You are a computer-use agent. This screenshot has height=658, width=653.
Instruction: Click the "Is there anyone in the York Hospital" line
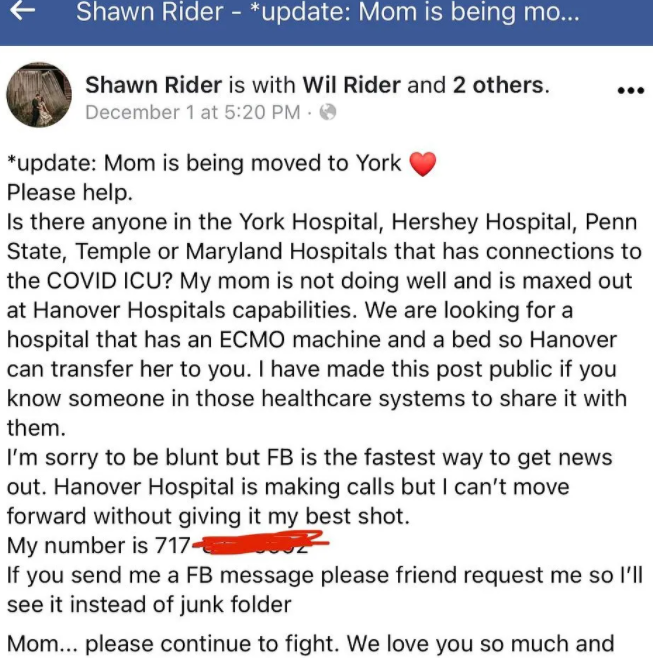coord(321,222)
